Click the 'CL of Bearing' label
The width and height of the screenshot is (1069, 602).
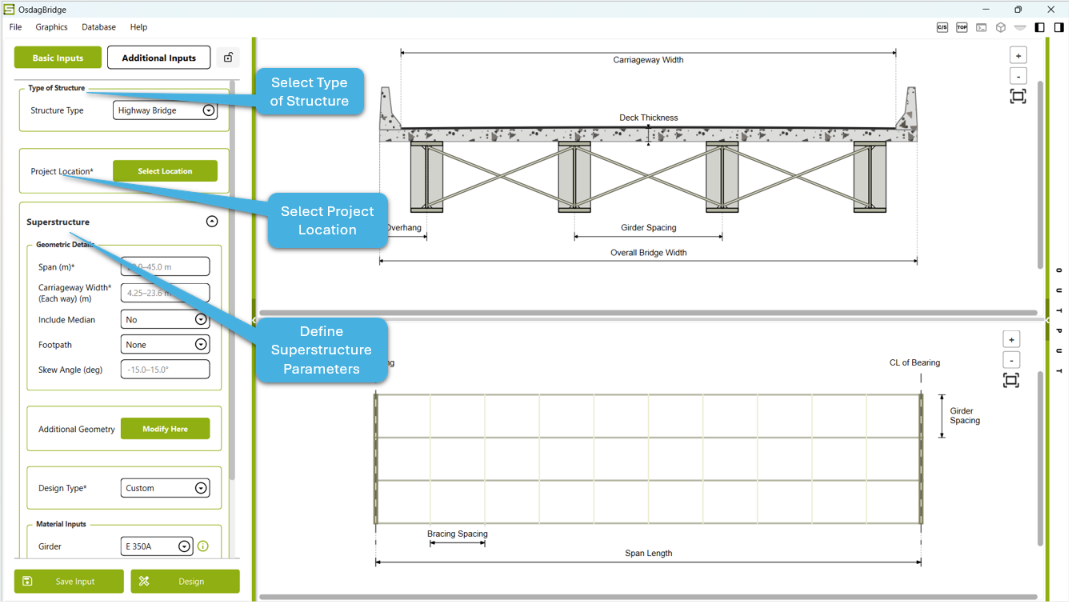[914, 363]
